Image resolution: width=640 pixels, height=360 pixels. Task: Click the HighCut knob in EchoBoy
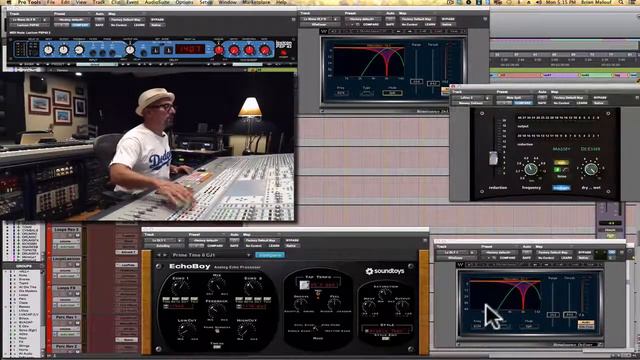point(247,330)
